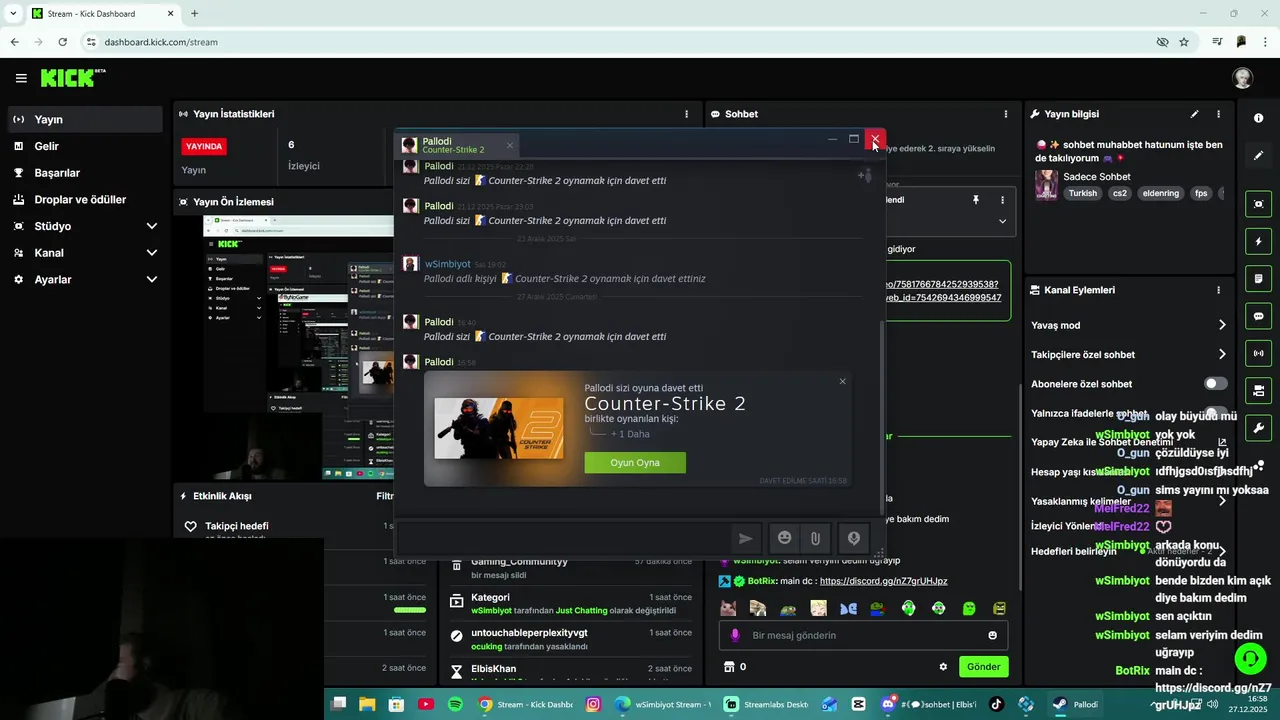Click the Steam chat attachment icon
The width and height of the screenshot is (1280, 720).
[815, 538]
